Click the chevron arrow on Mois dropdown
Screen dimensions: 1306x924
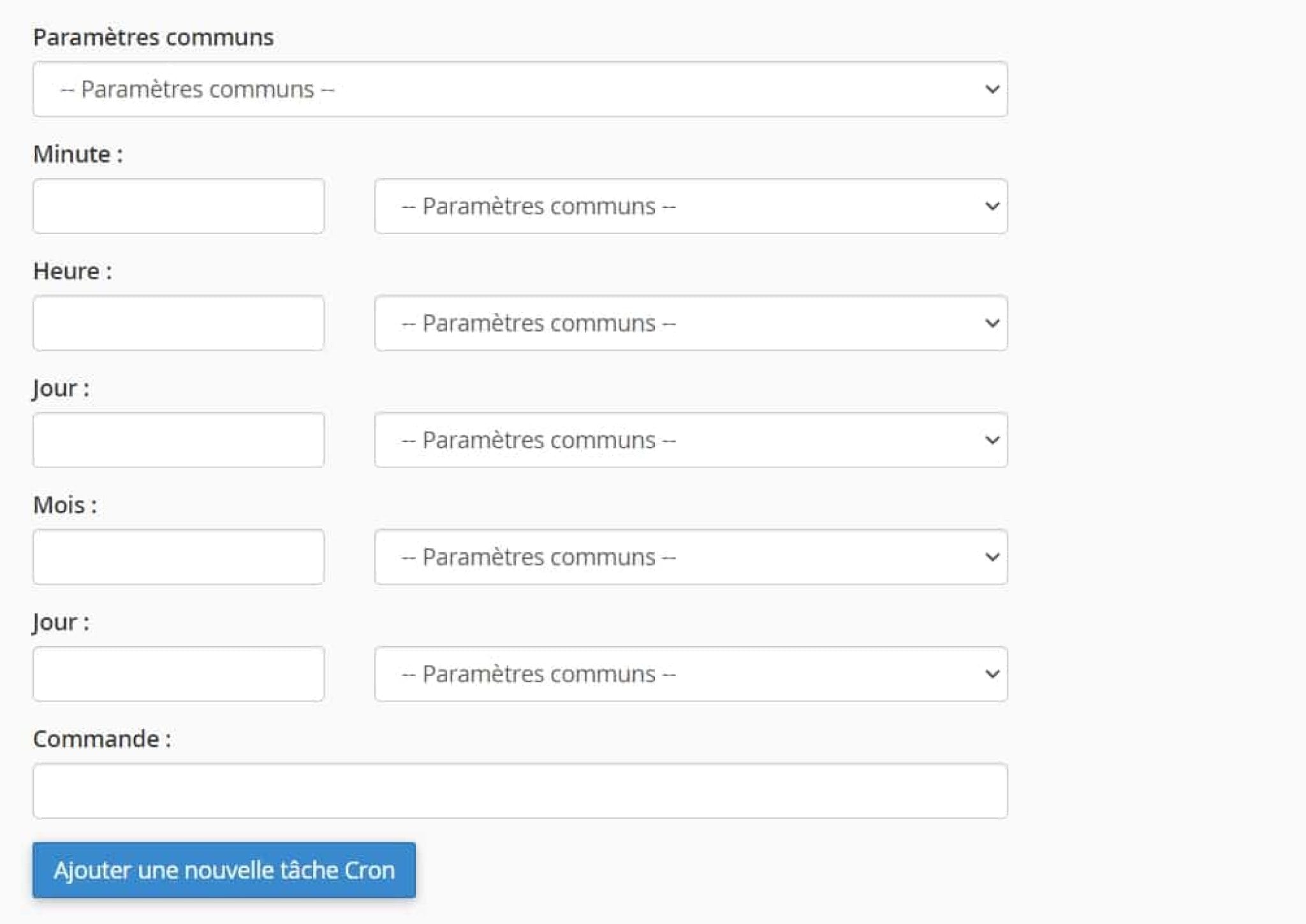coord(992,557)
